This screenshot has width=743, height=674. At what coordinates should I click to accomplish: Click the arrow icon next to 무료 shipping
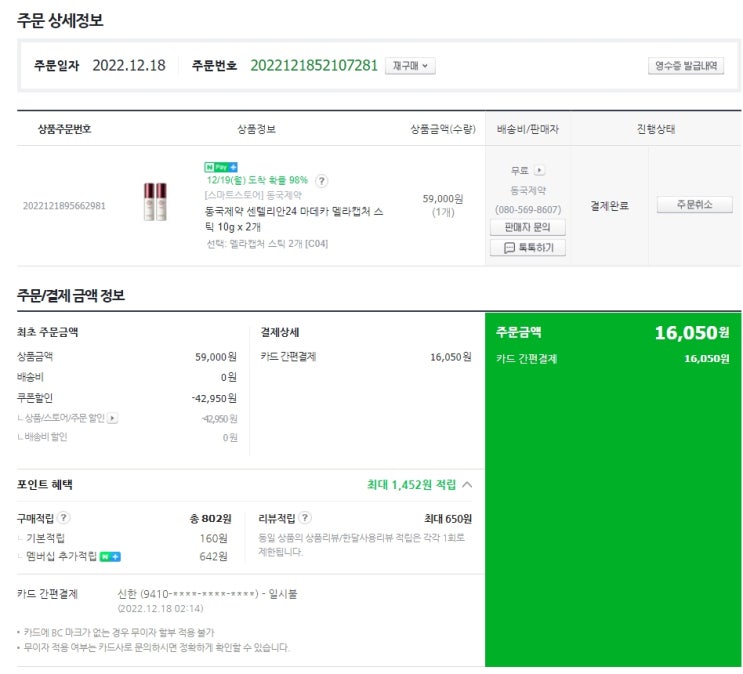coord(540,171)
